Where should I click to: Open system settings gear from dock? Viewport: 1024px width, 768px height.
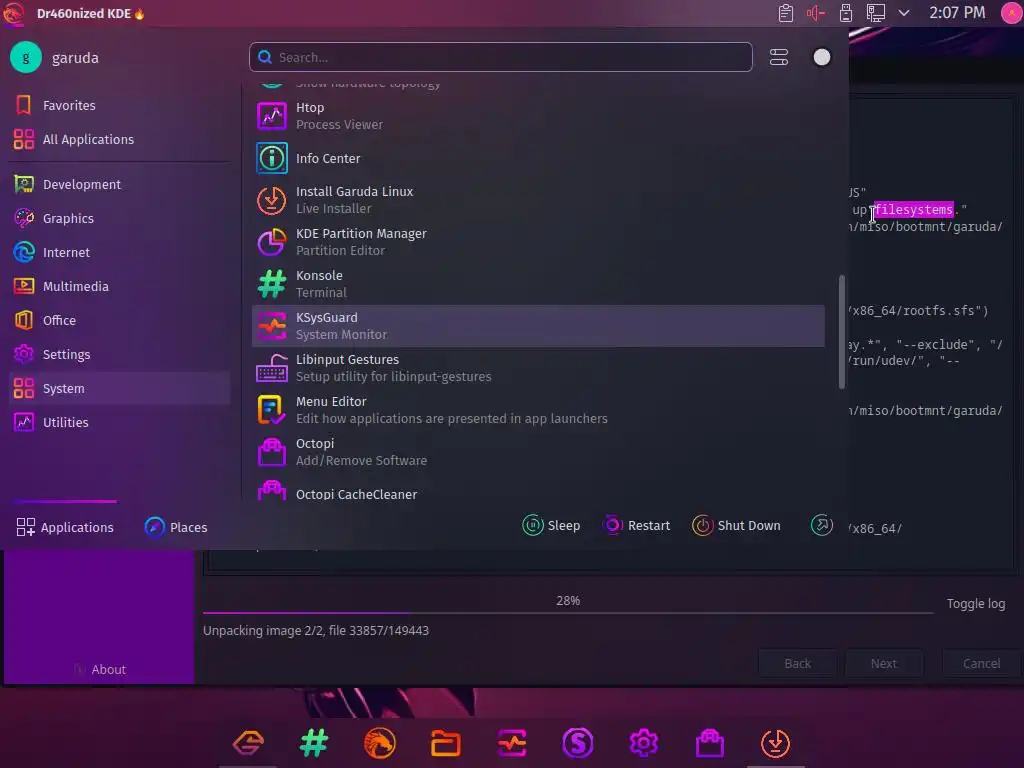coord(644,743)
